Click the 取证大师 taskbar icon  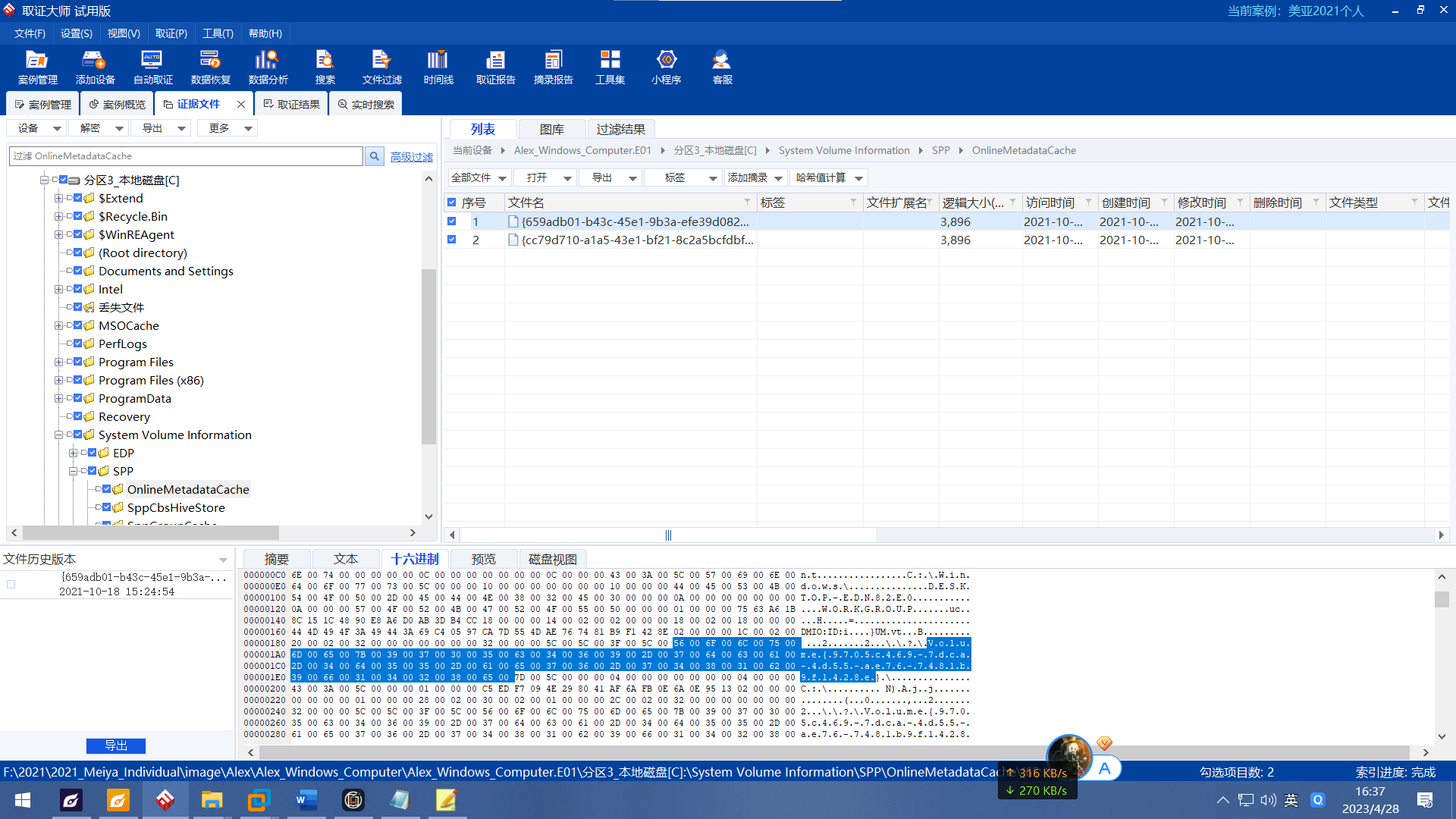(x=165, y=800)
